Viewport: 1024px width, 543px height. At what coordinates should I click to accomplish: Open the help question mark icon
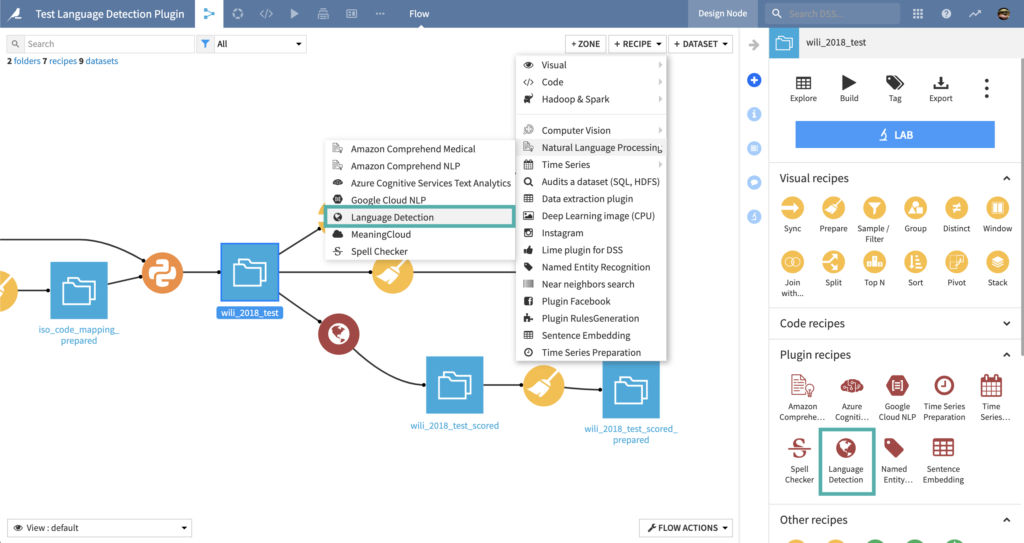(946, 14)
